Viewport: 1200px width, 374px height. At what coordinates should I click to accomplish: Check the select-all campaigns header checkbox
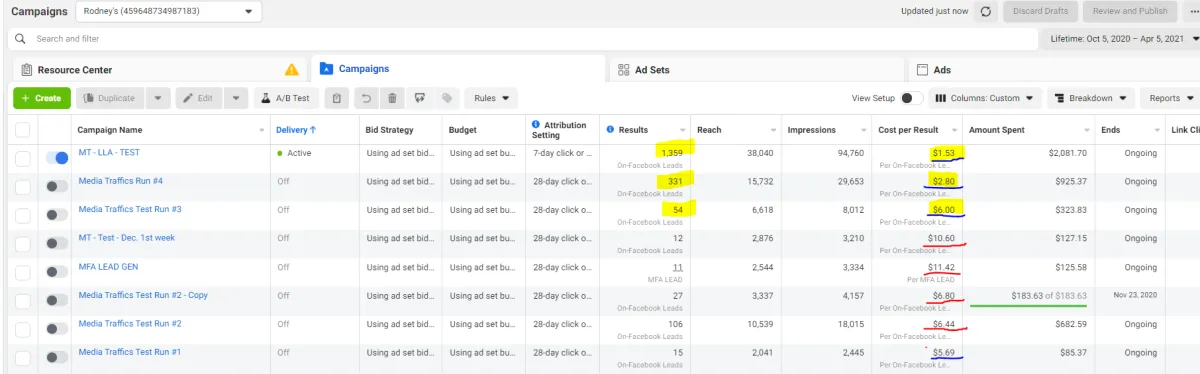tap(22, 130)
